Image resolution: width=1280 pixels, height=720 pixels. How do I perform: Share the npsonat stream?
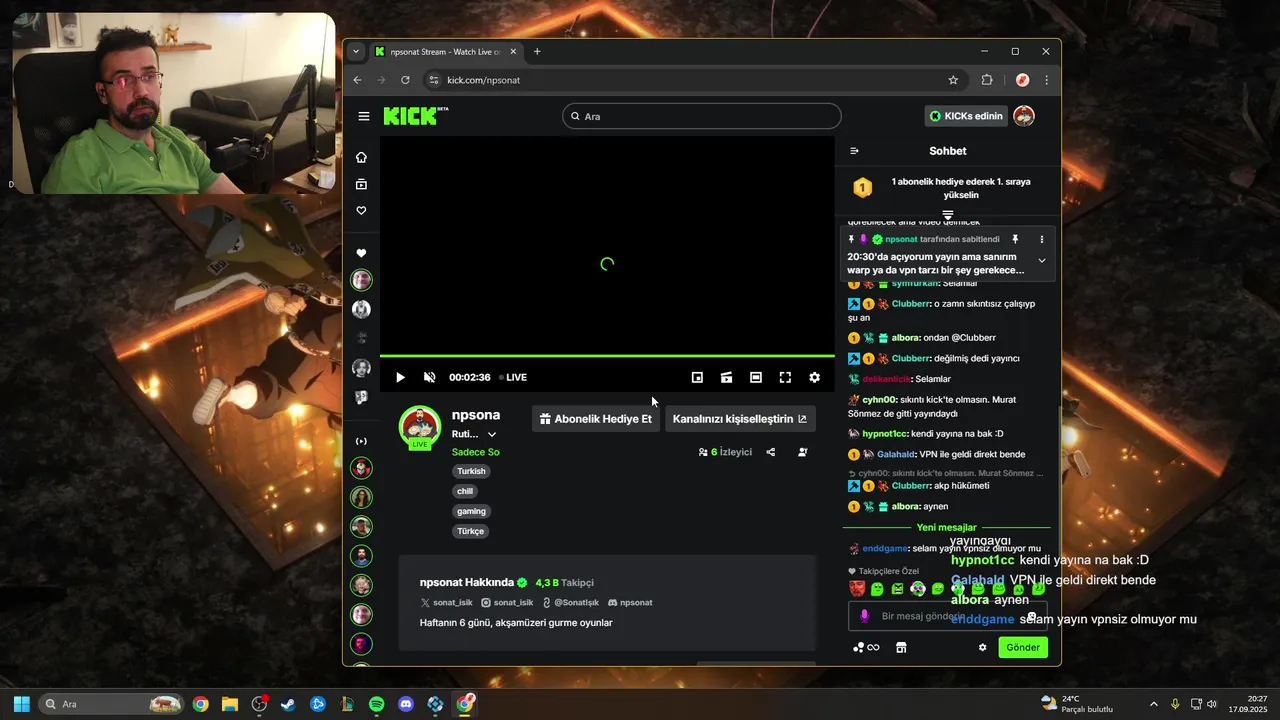(770, 452)
